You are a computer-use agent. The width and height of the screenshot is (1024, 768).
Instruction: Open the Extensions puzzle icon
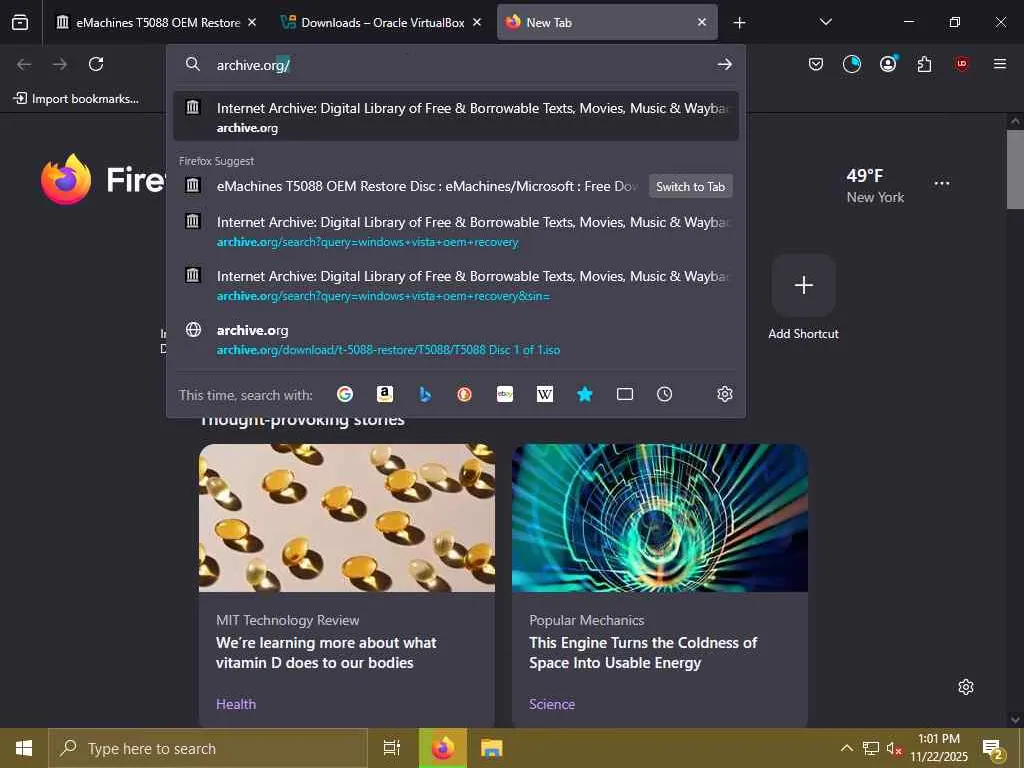(924, 64)
